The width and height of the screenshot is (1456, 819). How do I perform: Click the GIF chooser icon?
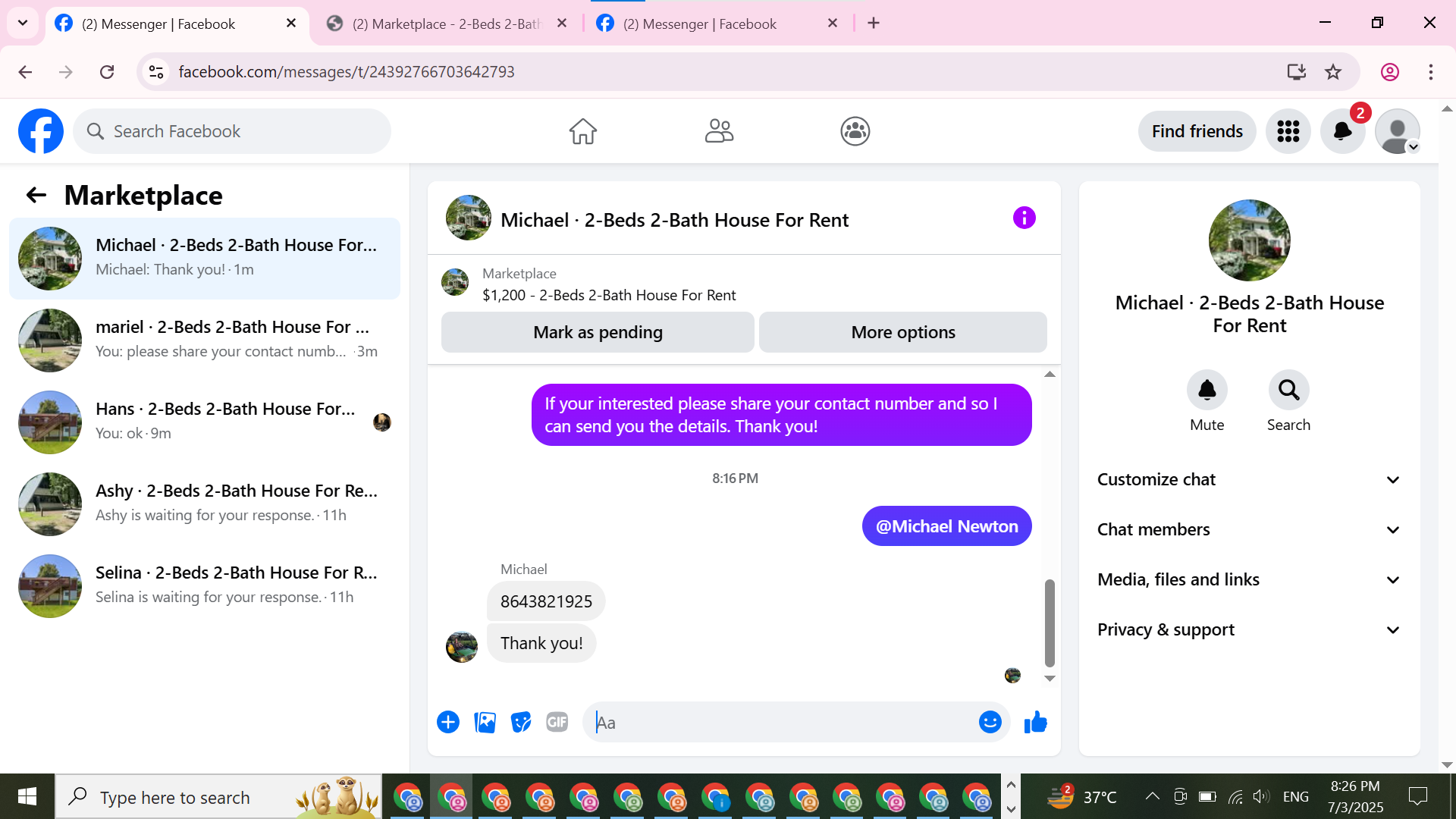pos(557,723)
